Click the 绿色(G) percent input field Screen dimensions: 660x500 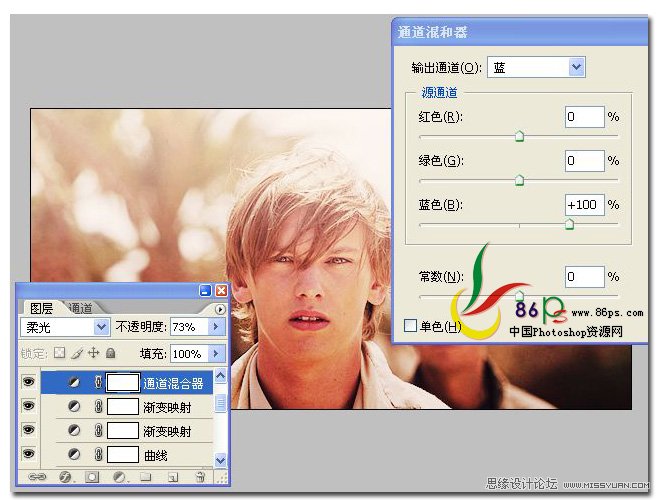(585, 161)
